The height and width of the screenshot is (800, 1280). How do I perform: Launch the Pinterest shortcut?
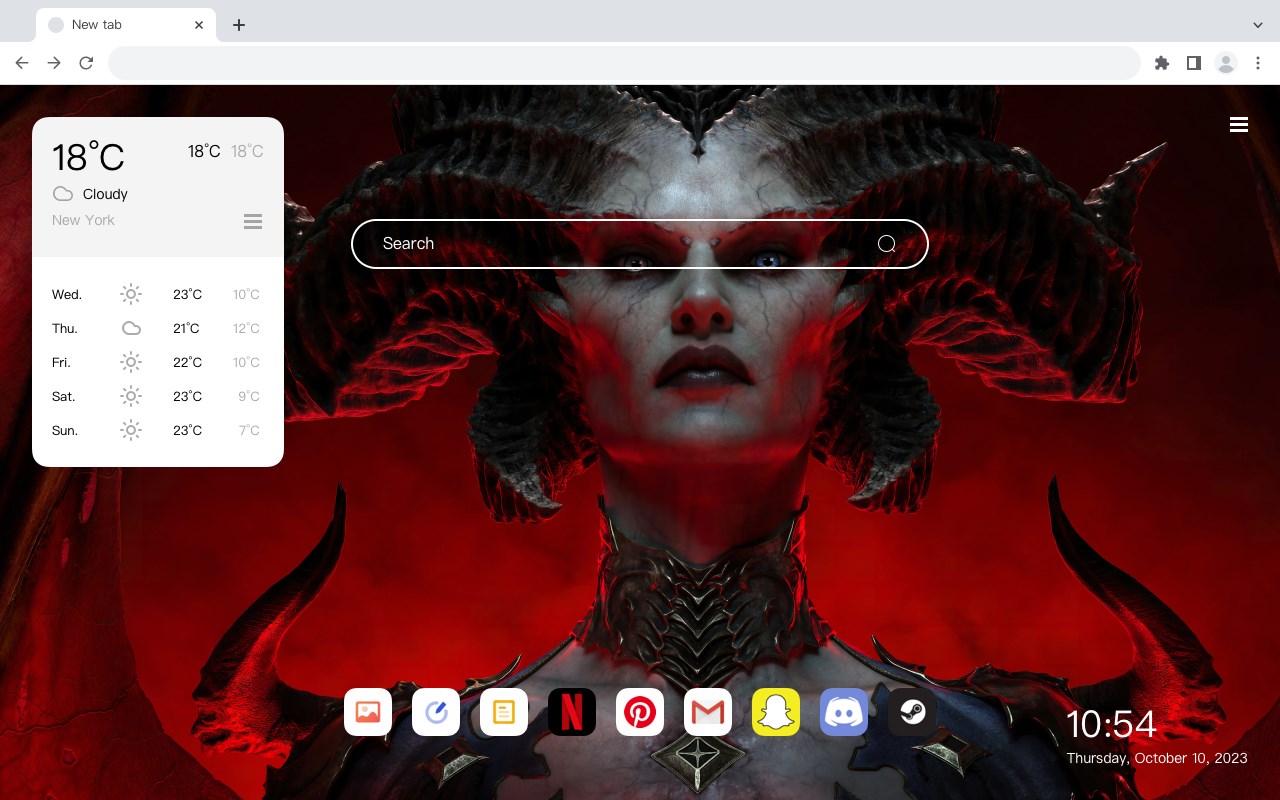640,712
